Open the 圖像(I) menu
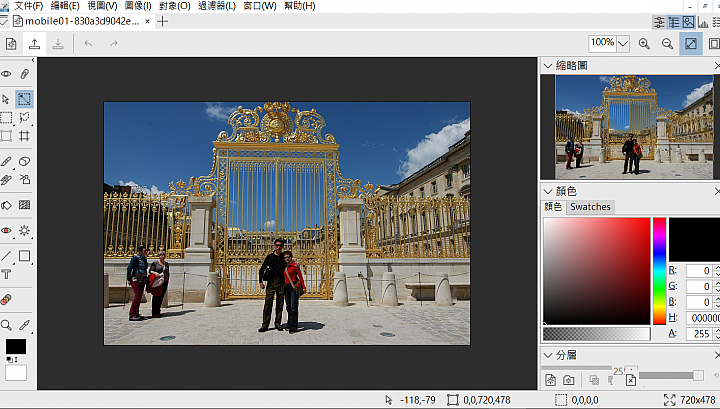Screen dimensions: 720x409 pos(138,6)
